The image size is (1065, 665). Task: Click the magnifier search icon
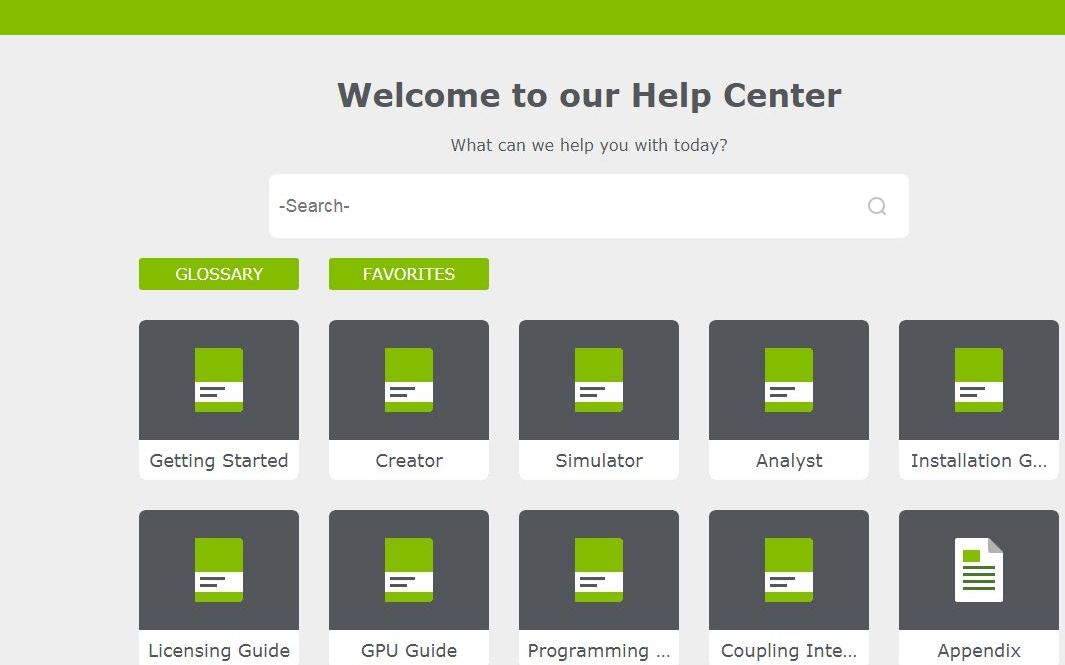tap(877, 206)
